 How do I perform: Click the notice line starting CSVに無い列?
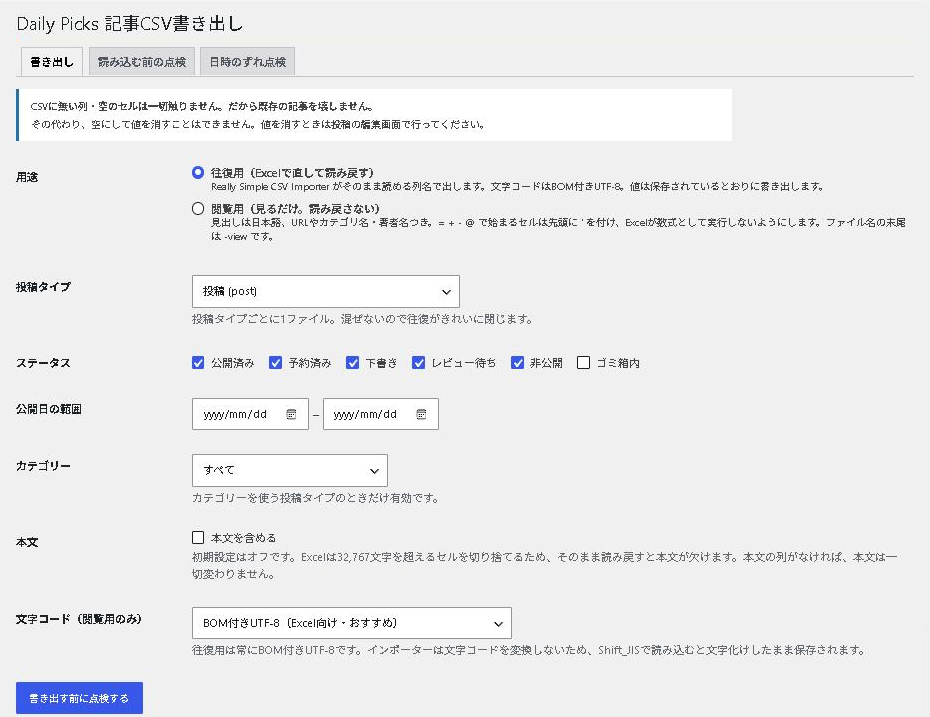[202, 107]
